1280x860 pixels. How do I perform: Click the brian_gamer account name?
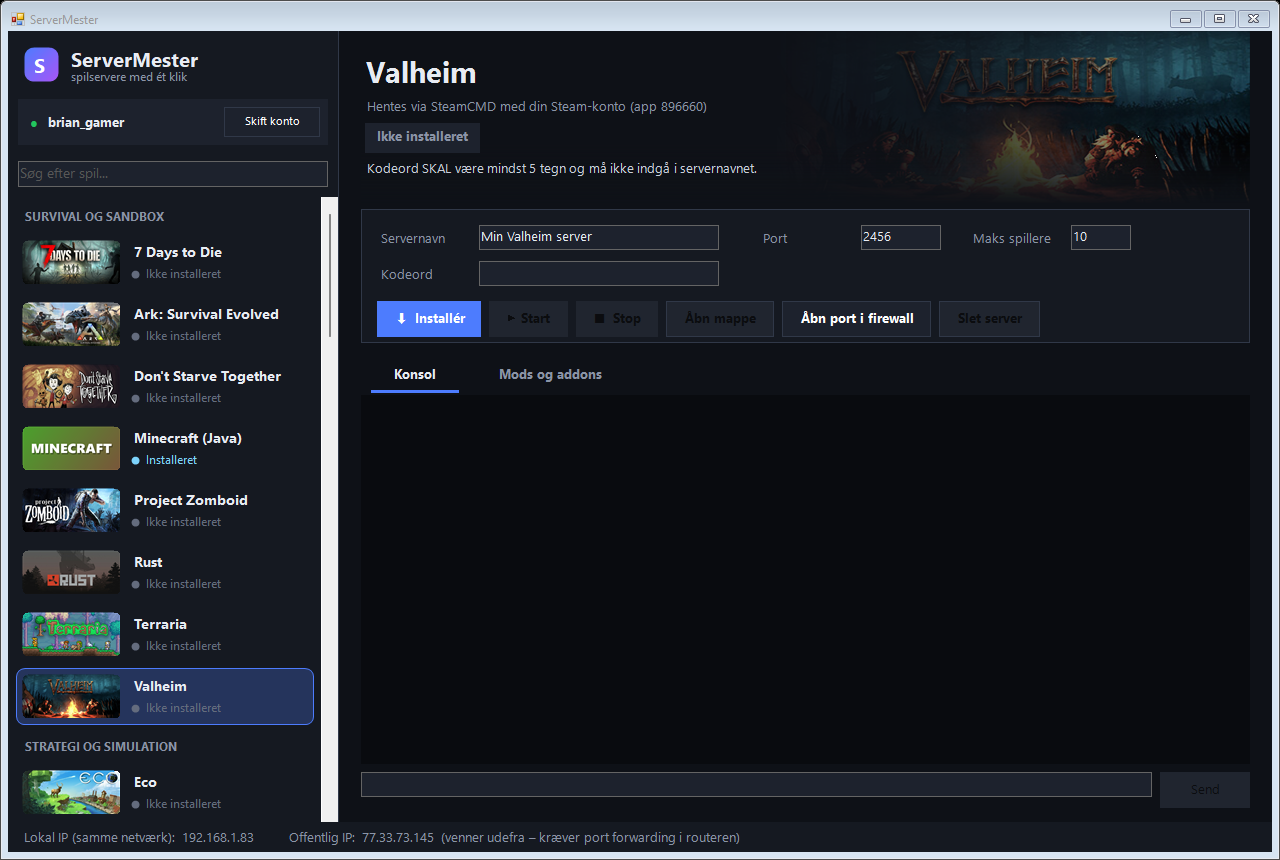[86, 123]
